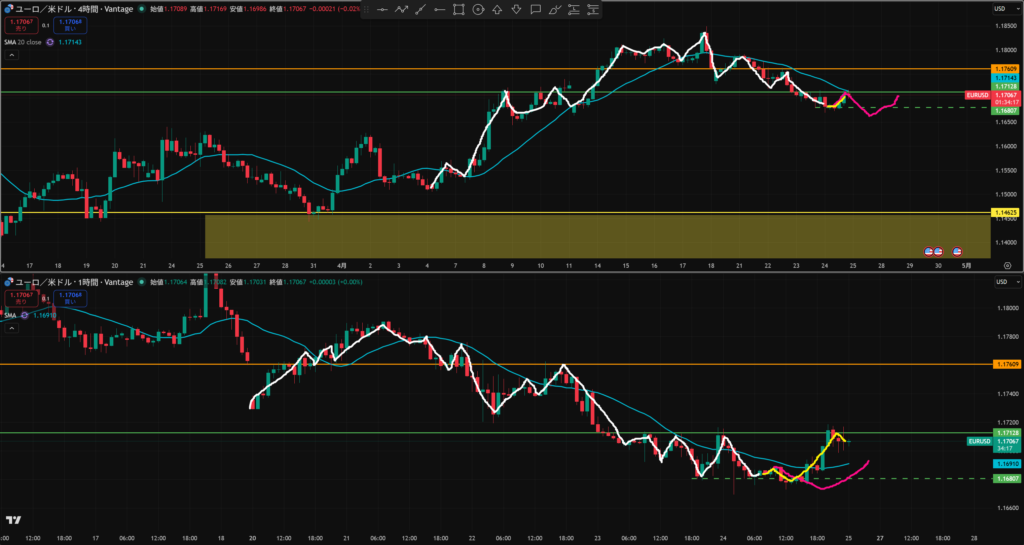This screenshot has width=1024, height=545.
Task: Select the comment callout tool
Action: (x=535, y=10)
